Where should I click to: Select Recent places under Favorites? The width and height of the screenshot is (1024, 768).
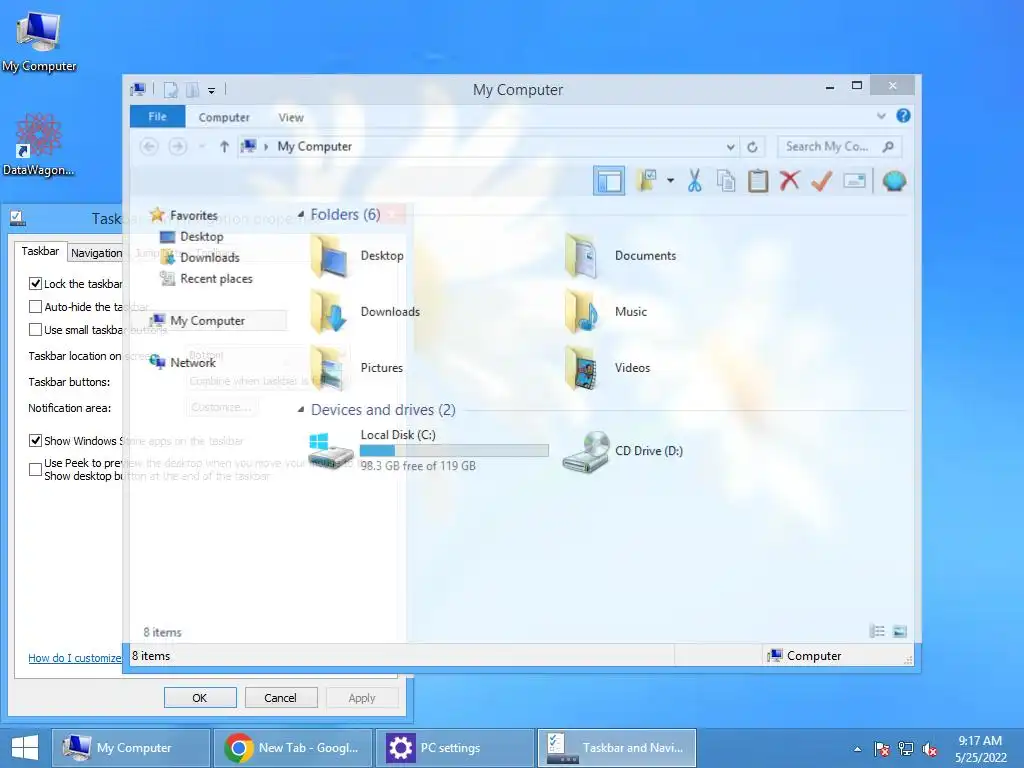click(206, 279)
